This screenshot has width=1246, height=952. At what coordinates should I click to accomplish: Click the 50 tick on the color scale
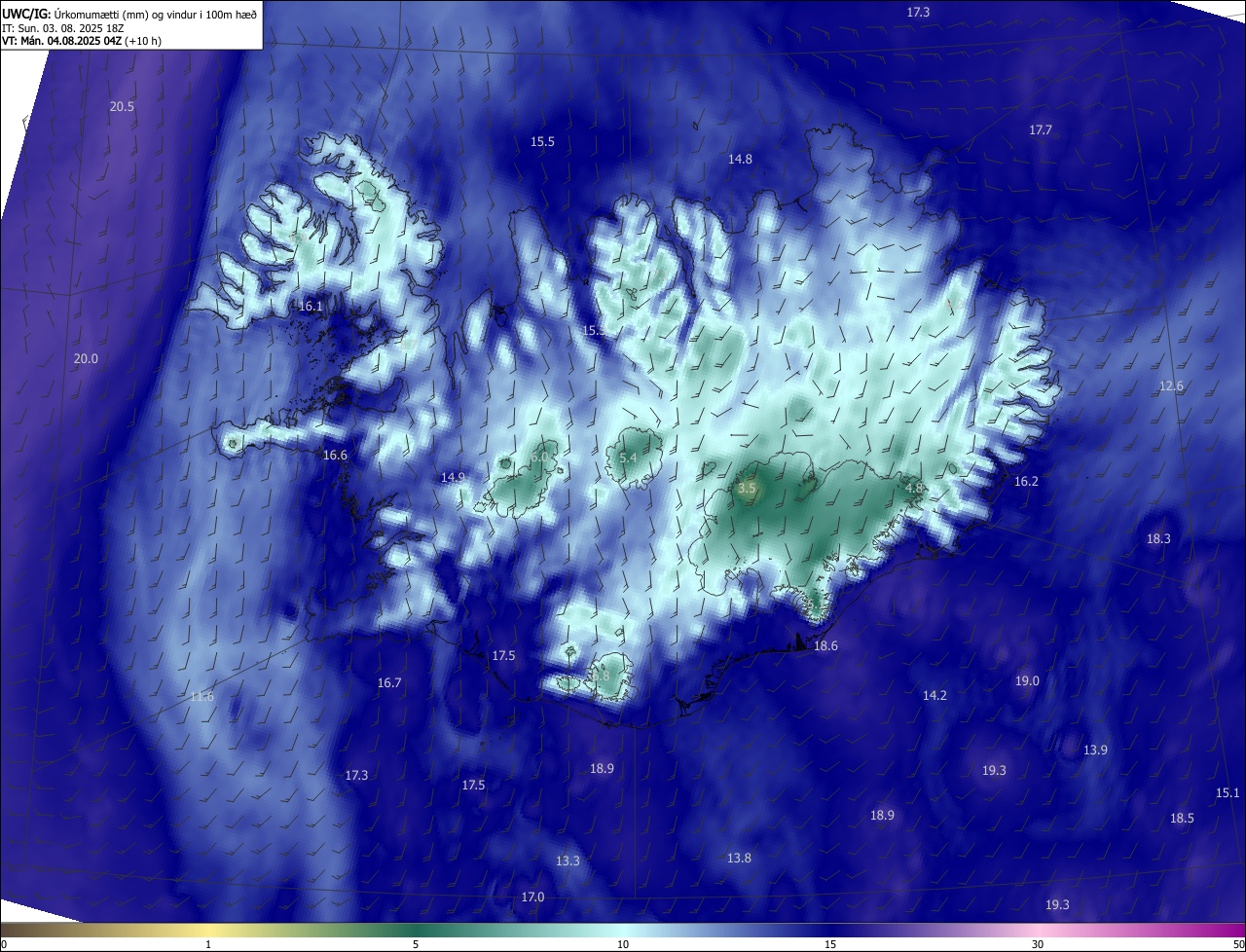tap(1237, 944)
